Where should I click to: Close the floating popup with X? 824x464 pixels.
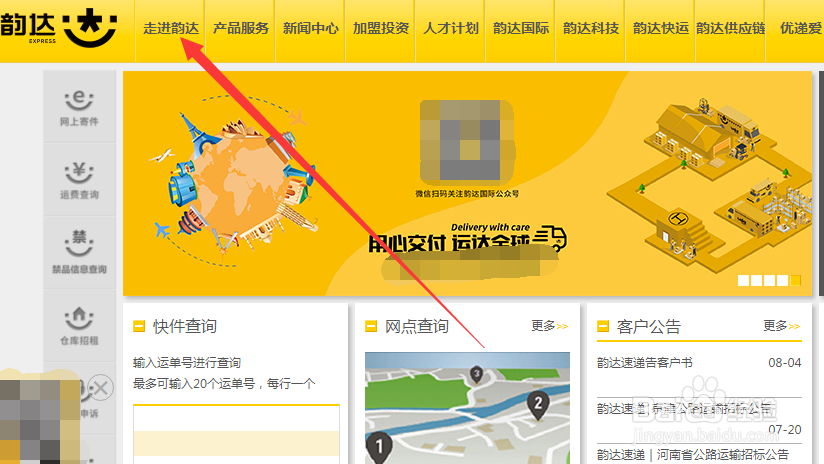100,388
